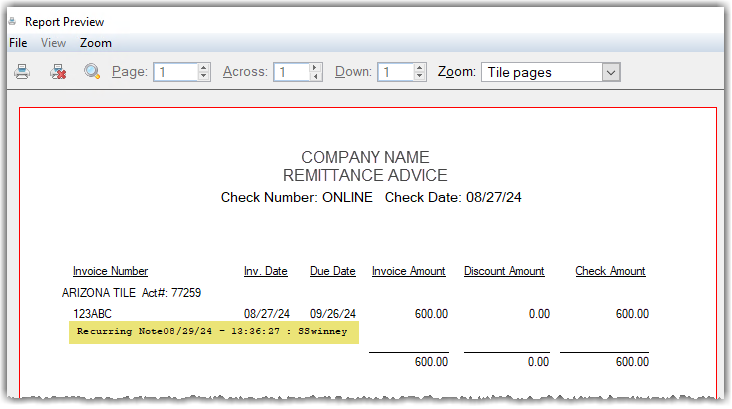Click the Discount Amount column header

504,271
